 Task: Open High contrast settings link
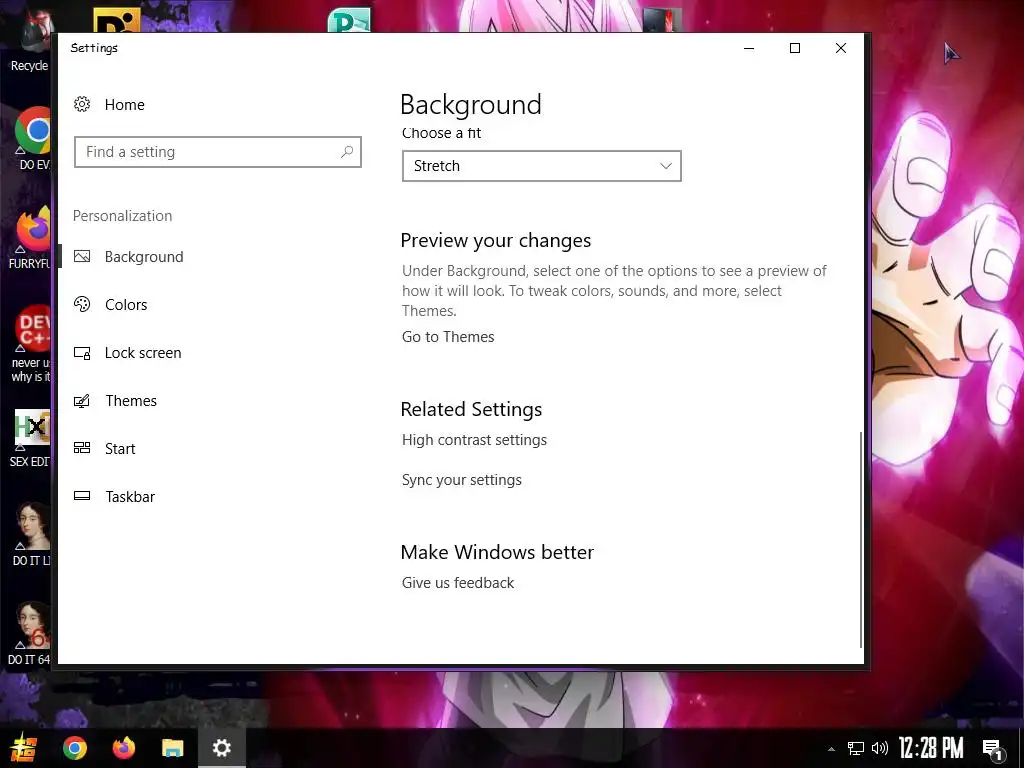(x=474, y=440)
